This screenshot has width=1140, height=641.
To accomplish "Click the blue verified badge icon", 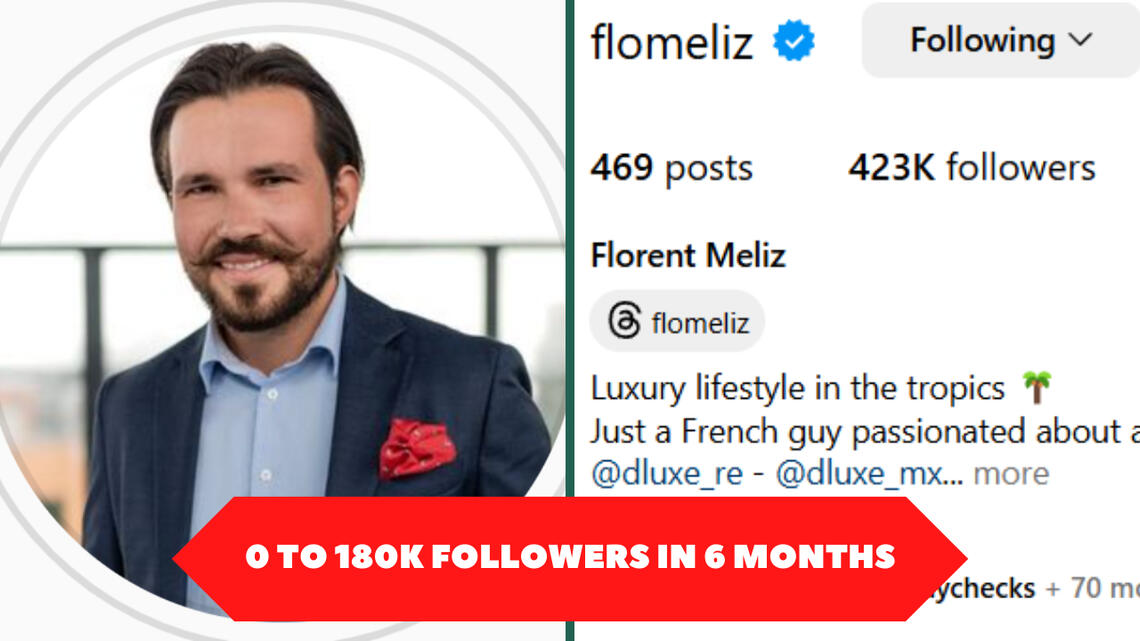I will point(794,41).
